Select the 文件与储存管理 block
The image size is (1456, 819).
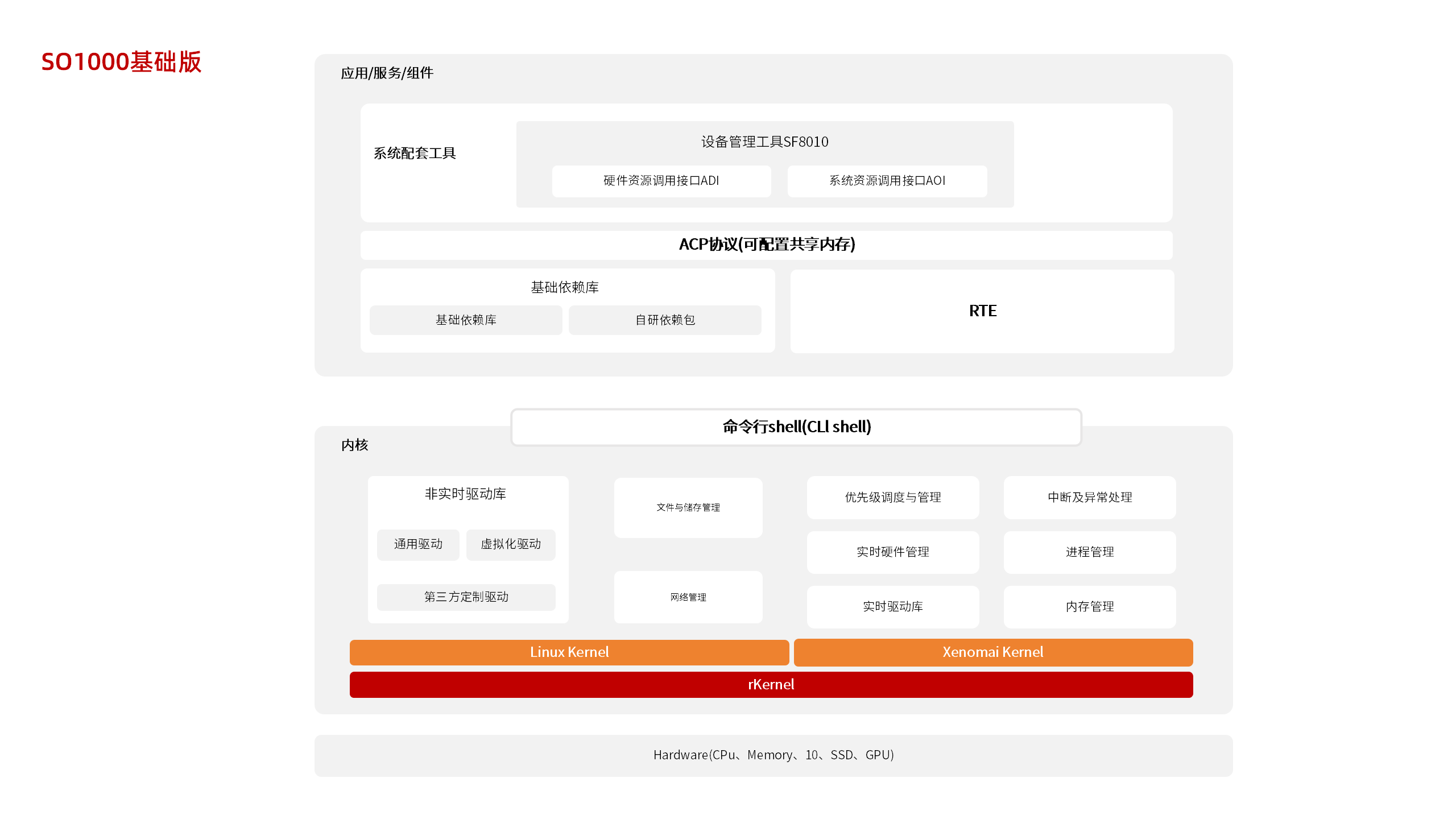(x=688, y=507)
